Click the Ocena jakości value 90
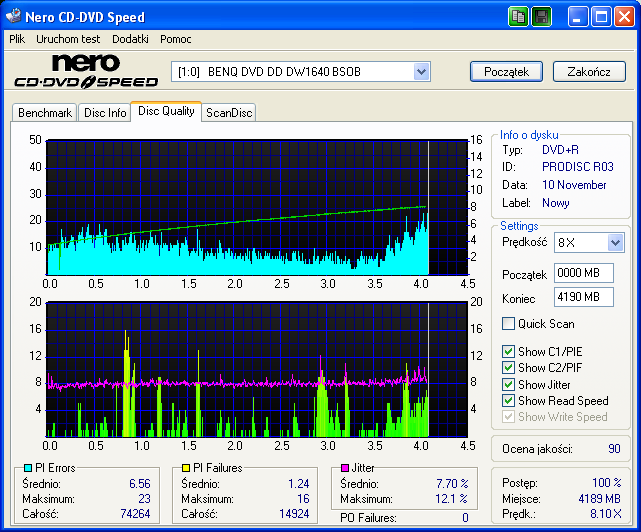 [614, 449]
